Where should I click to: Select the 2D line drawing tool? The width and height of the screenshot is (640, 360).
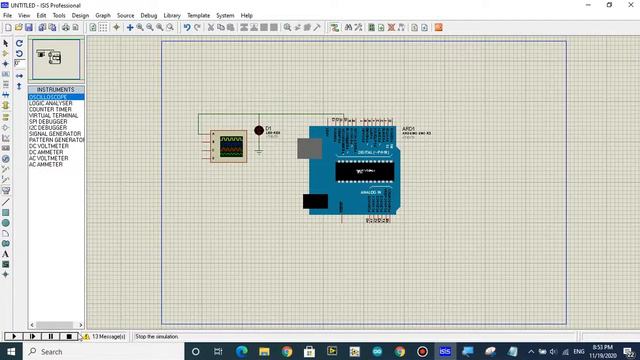[x=5, y=202]
